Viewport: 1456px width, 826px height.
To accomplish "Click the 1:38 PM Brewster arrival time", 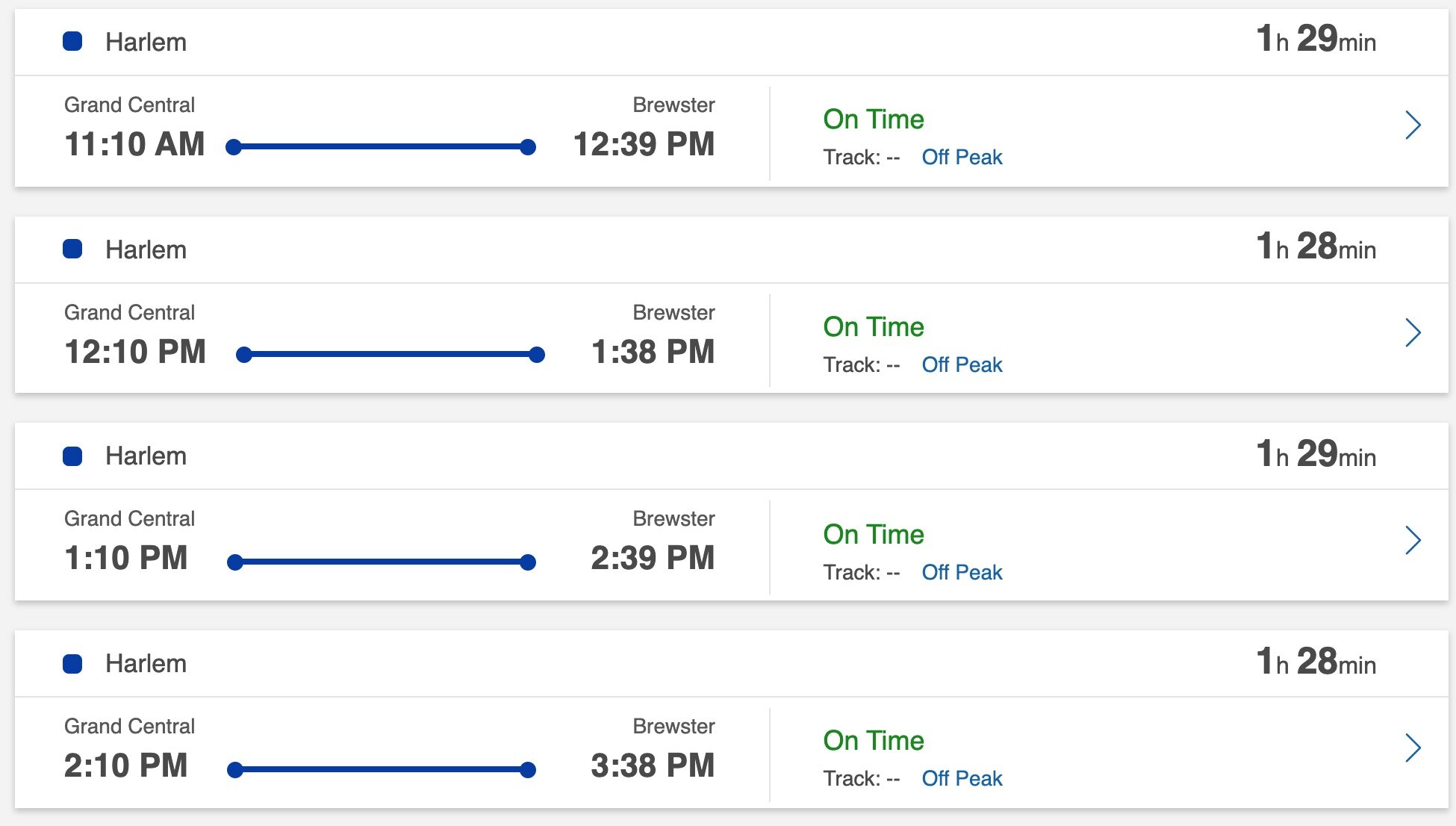I will tap(653, 352).
